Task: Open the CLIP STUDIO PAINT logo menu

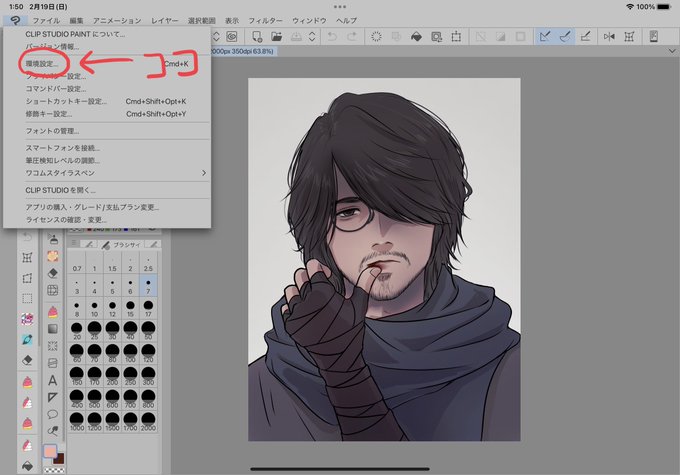Action: point(15,20)
